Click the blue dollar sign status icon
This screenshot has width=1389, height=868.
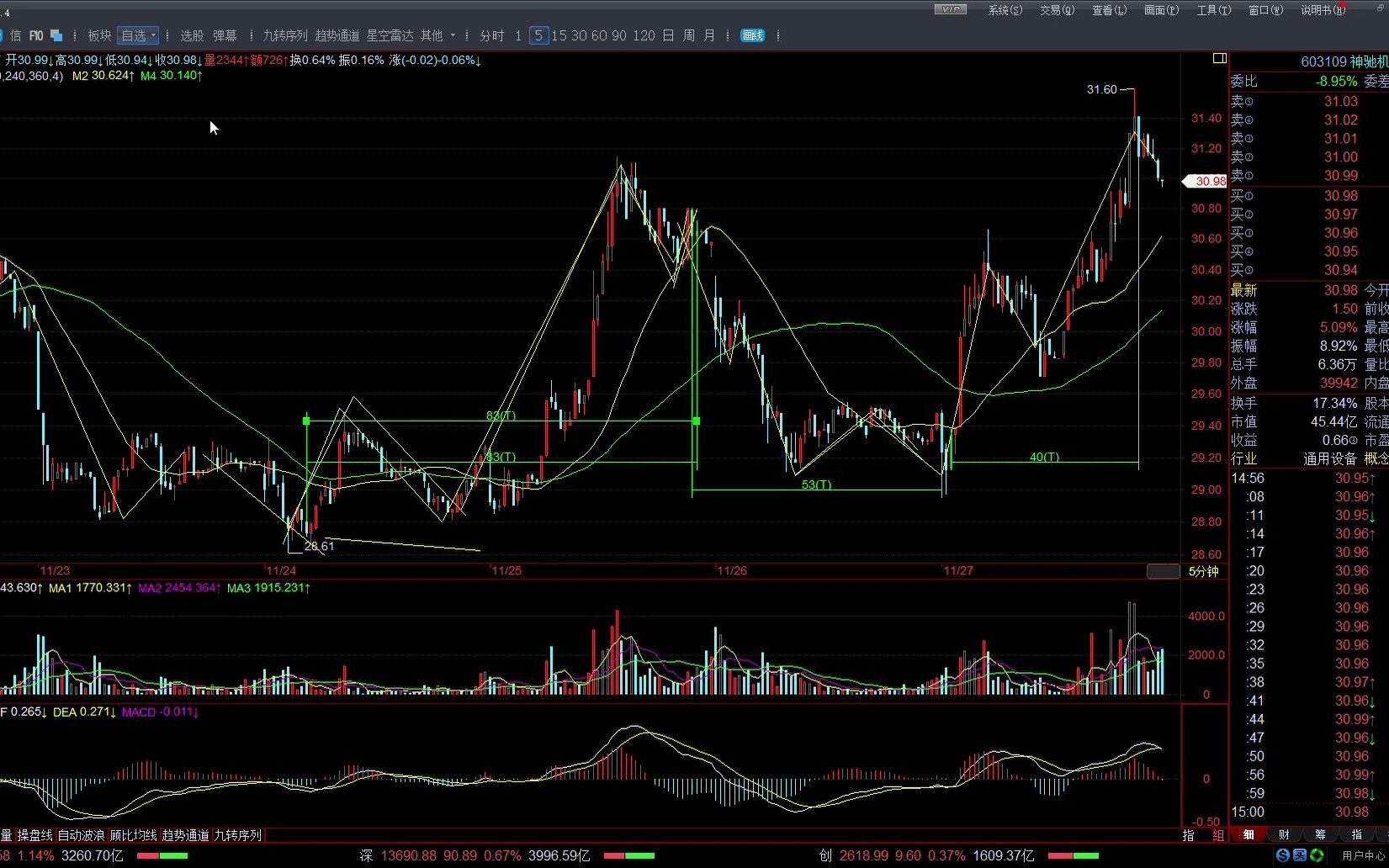1282,855
